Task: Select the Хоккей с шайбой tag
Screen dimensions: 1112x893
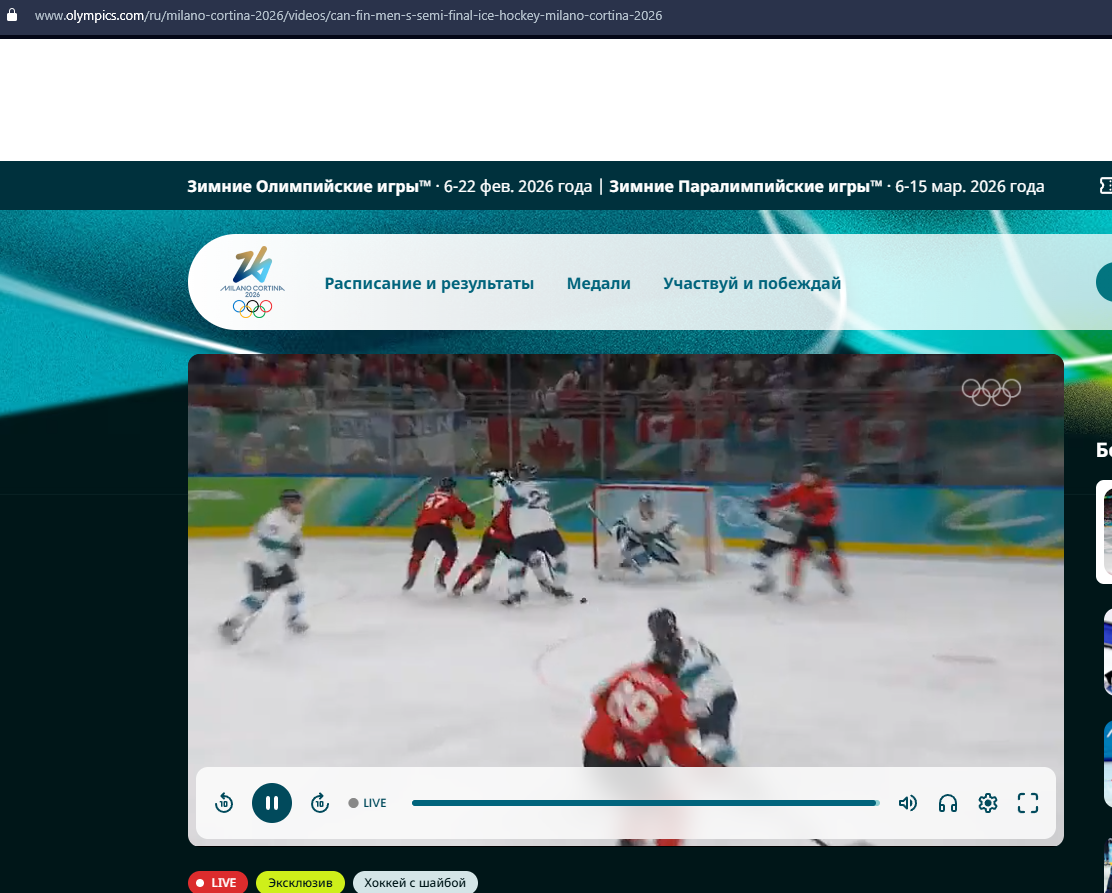Action: [x=415, y=882]
